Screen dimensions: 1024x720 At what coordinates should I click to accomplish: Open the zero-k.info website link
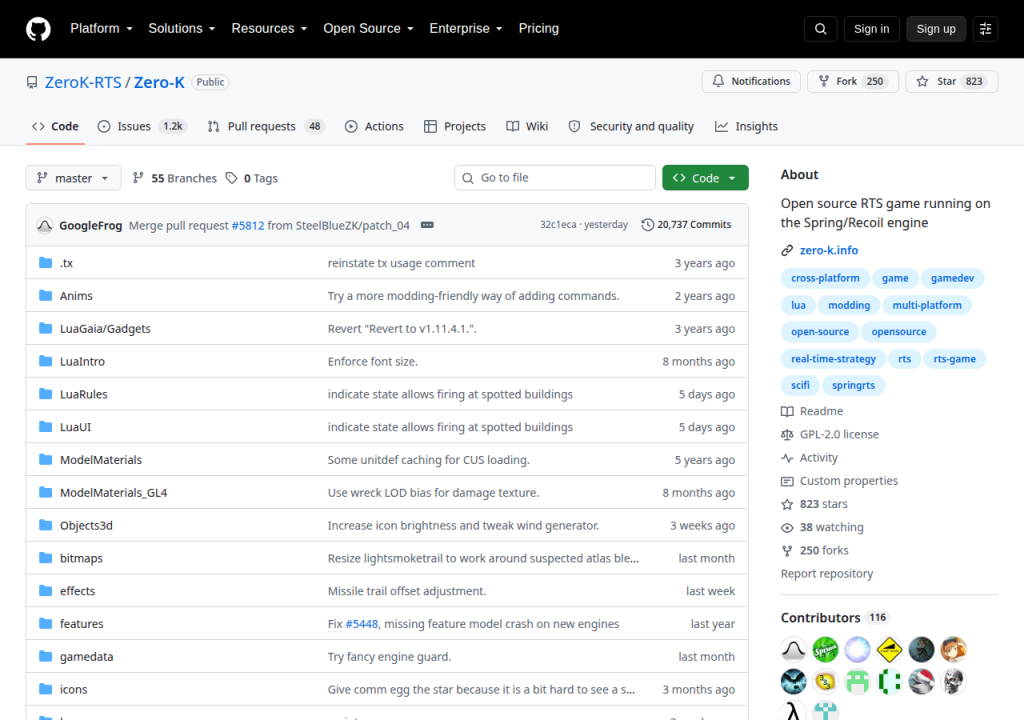(x=829, y=250)
